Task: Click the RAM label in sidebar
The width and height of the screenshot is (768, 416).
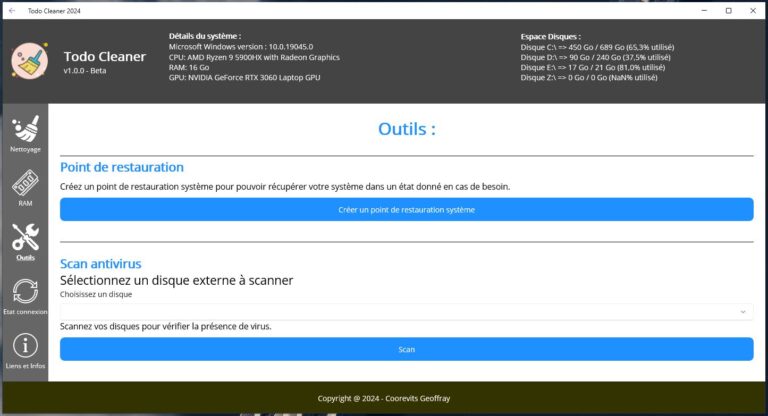Action: click(x=25, y=203)
